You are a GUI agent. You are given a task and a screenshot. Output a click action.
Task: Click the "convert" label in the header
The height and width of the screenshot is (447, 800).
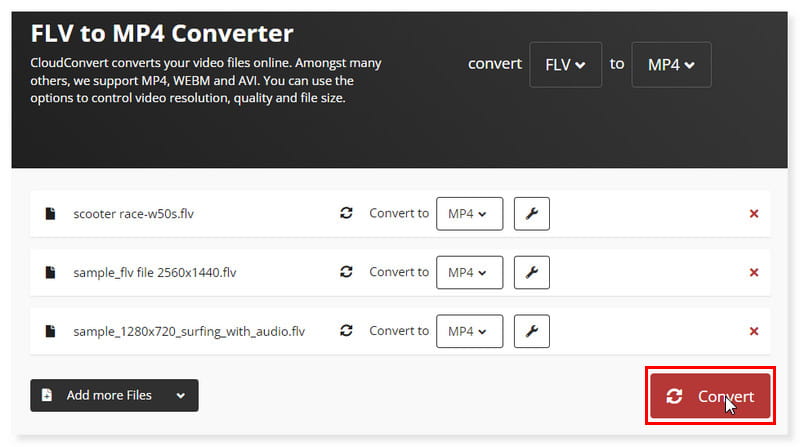click(495, 64)
